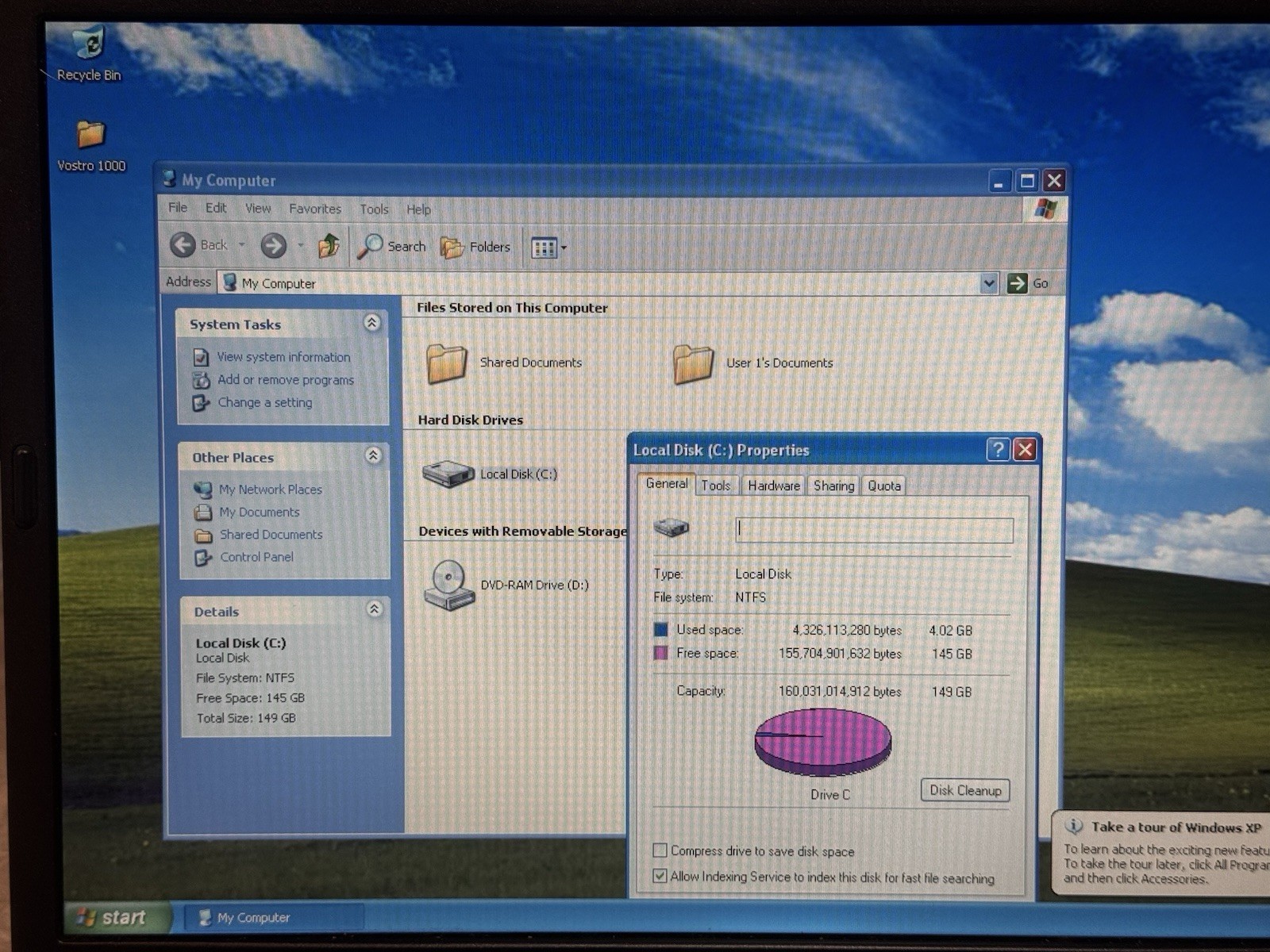1270x952 pixels.
Task: Switch to the Tools tab in Properties
Action: coord(715,486)
